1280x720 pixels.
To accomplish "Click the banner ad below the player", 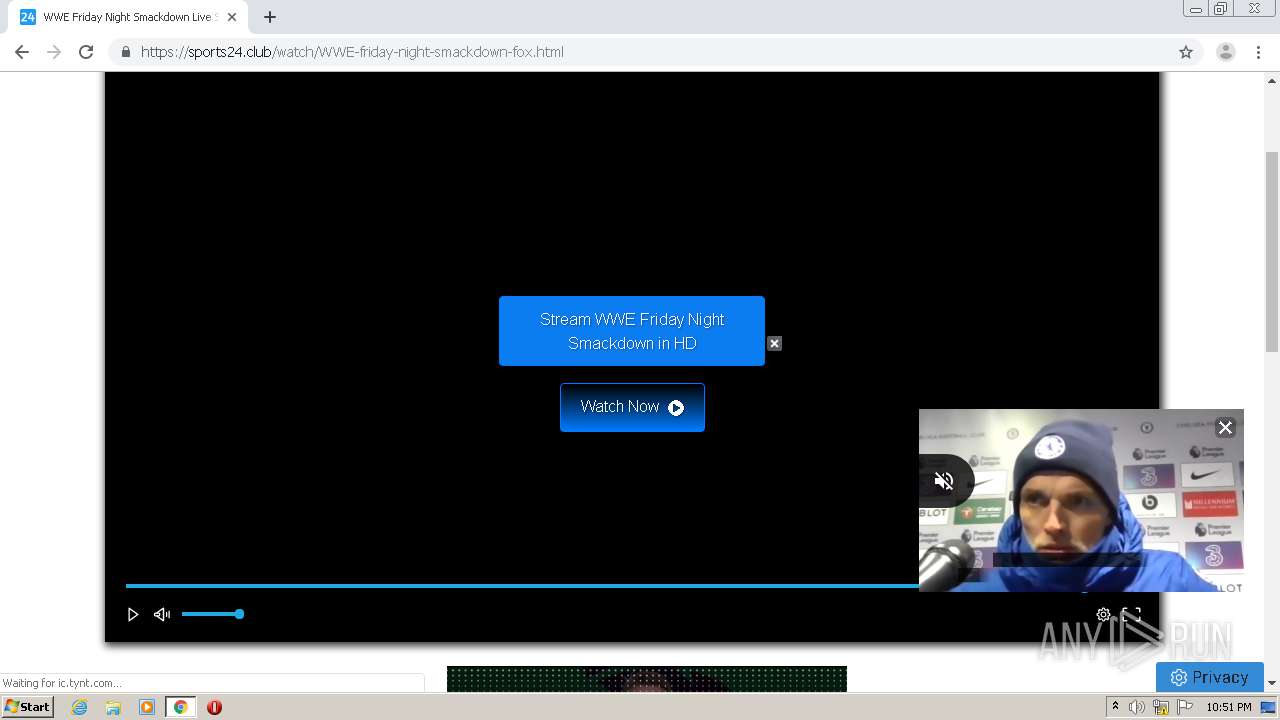I will click(647, 679).
